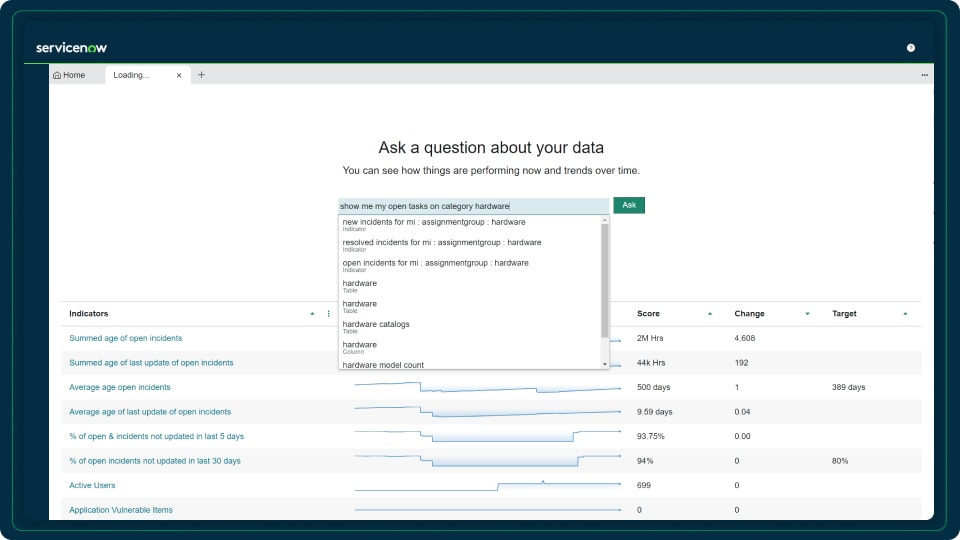The image size is (960, 540).
Task: Choose the 'open incidents for mi' hardware suggestion
Action: [x=435, y=264]
